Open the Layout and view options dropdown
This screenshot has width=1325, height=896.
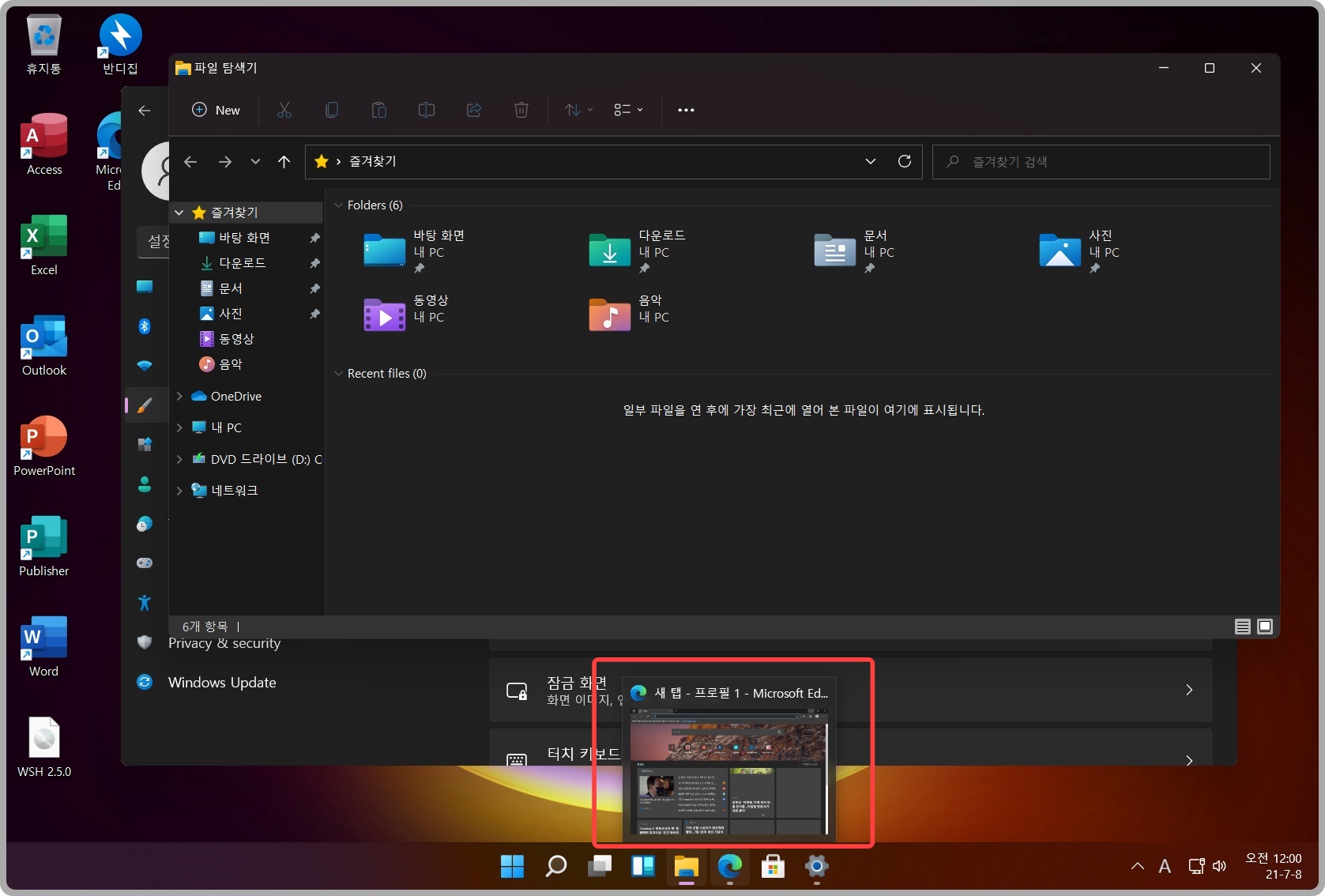[628, 110]
